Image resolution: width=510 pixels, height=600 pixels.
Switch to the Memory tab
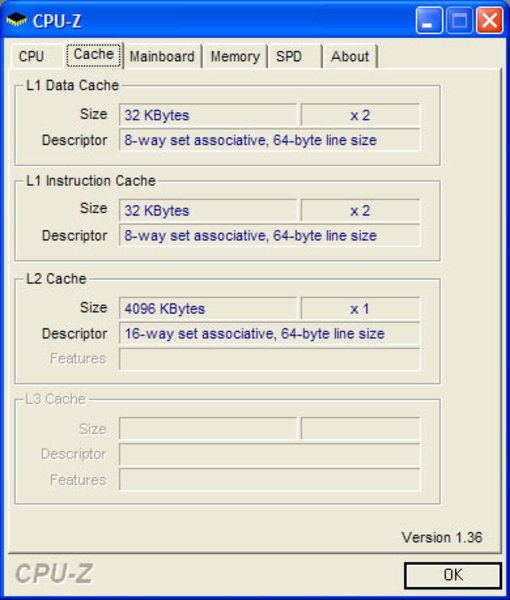pos(235,57)
